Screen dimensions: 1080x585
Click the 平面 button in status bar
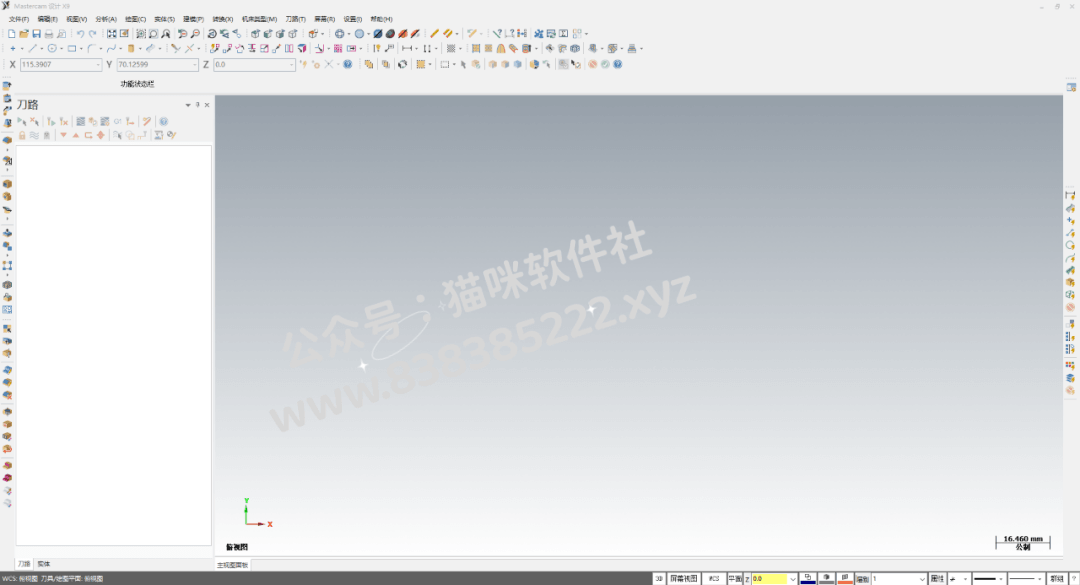(x=735, y=579)
